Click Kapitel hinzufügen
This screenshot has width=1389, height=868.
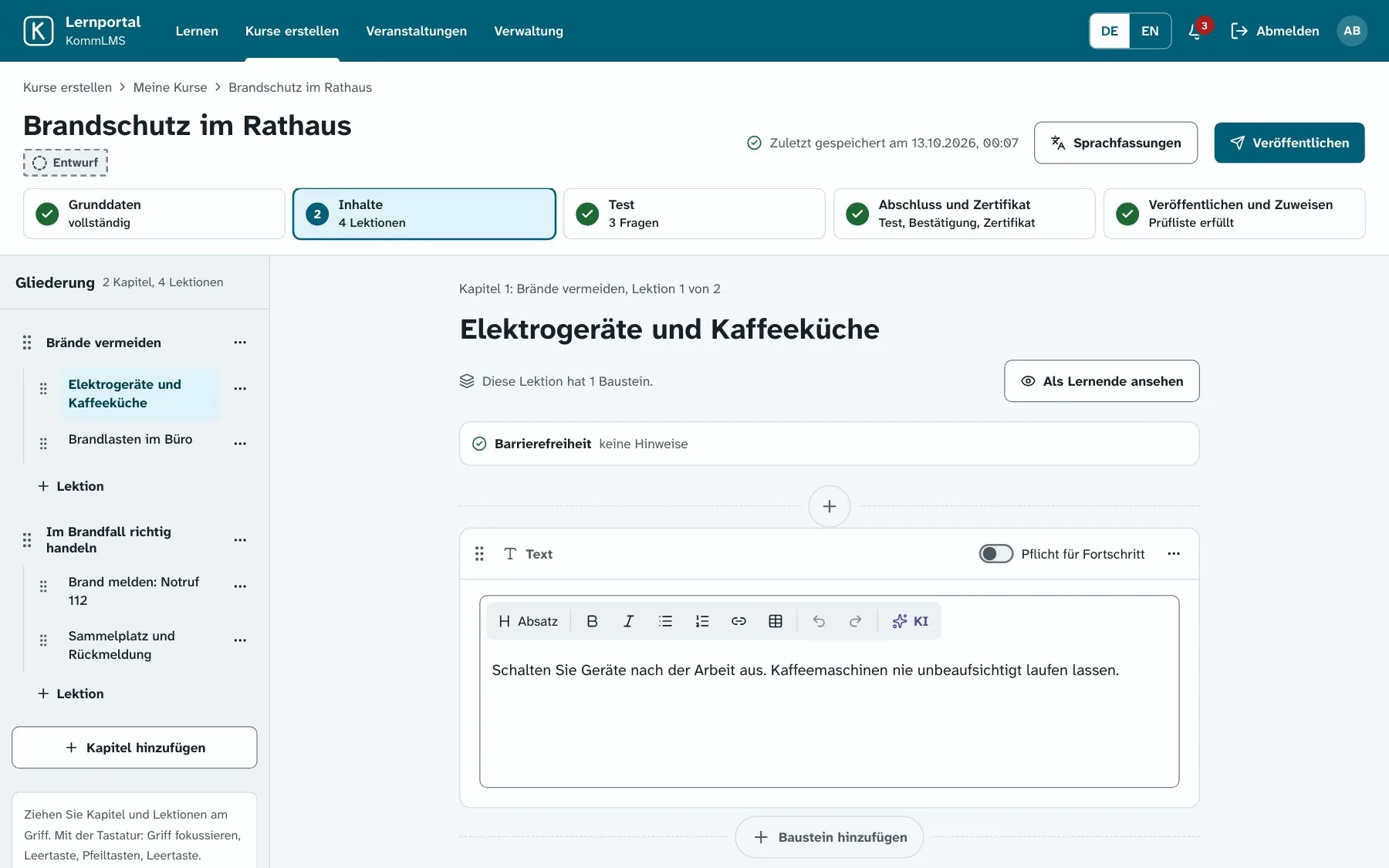[134, 748]
